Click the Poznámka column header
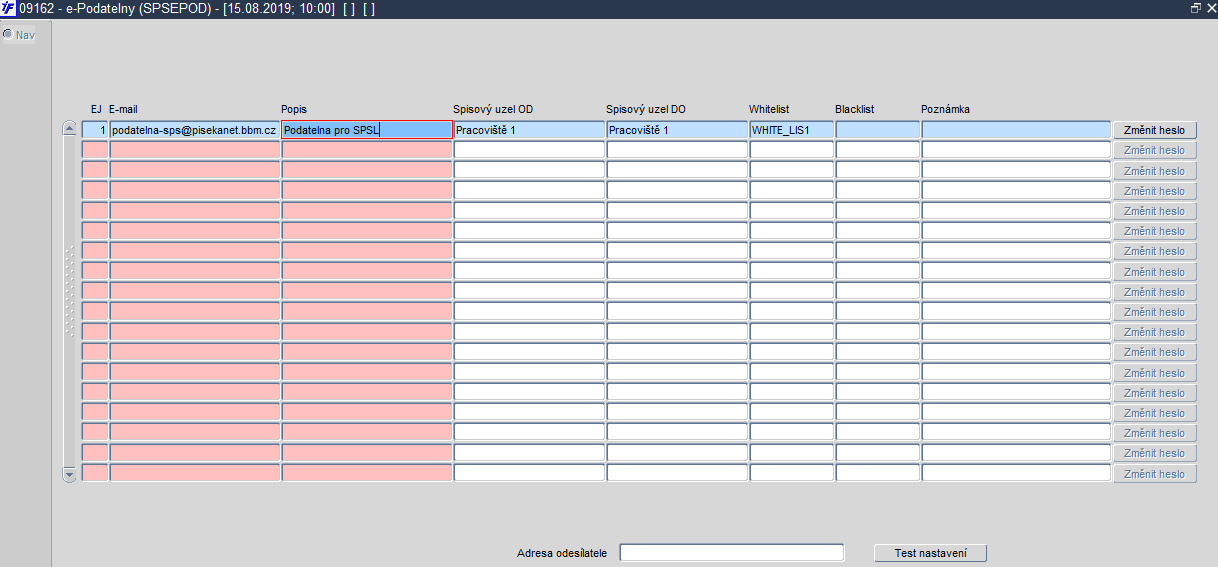This screenshot has height=567, width=1218. (945, 109)
